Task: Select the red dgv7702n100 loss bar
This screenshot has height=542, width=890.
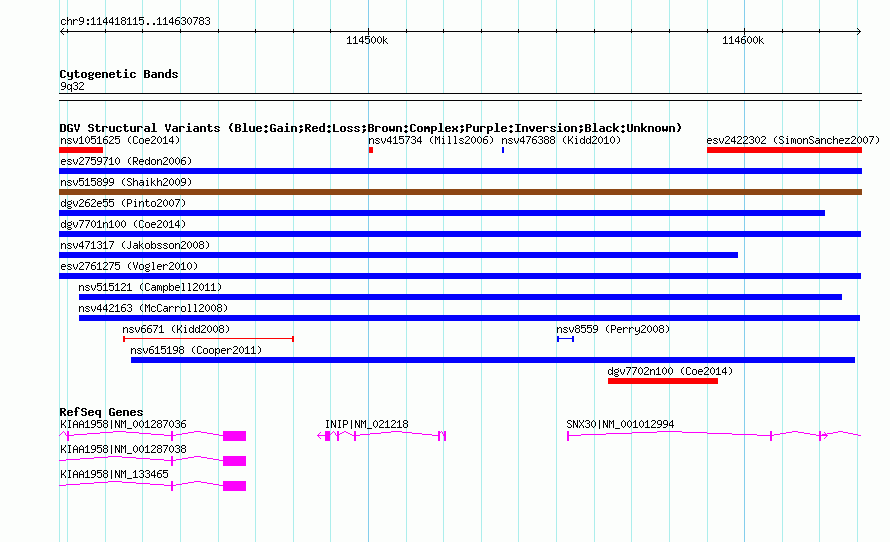Action: point(663,381)
